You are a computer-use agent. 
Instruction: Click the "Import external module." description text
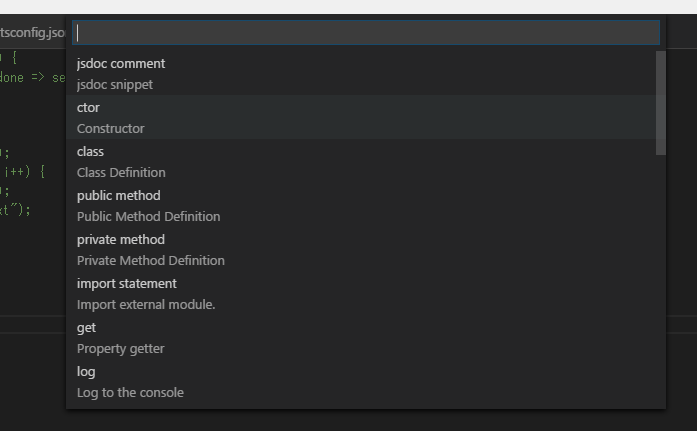146,305
